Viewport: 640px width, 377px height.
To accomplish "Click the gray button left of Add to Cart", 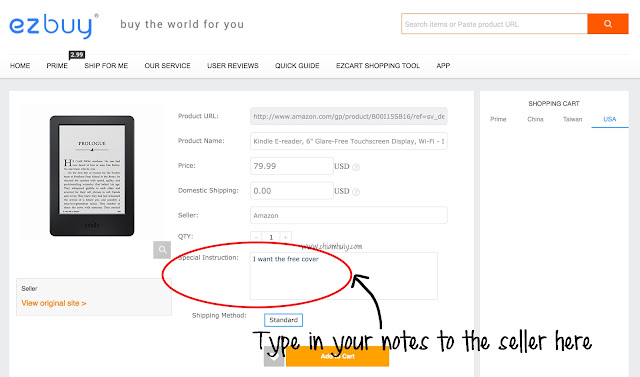I will click(274, 356).
